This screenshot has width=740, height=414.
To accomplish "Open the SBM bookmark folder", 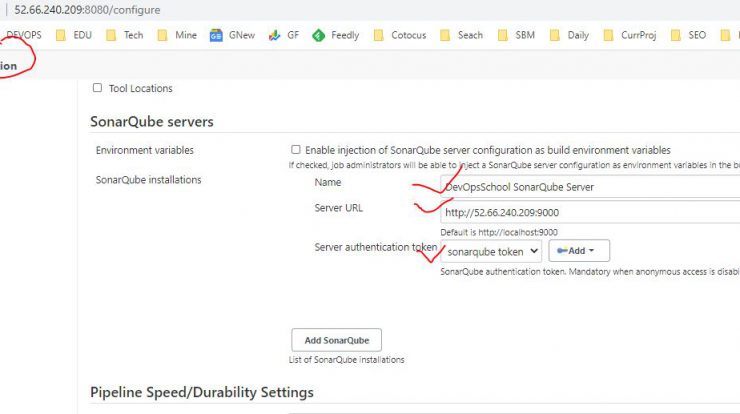I will point(516,35).
